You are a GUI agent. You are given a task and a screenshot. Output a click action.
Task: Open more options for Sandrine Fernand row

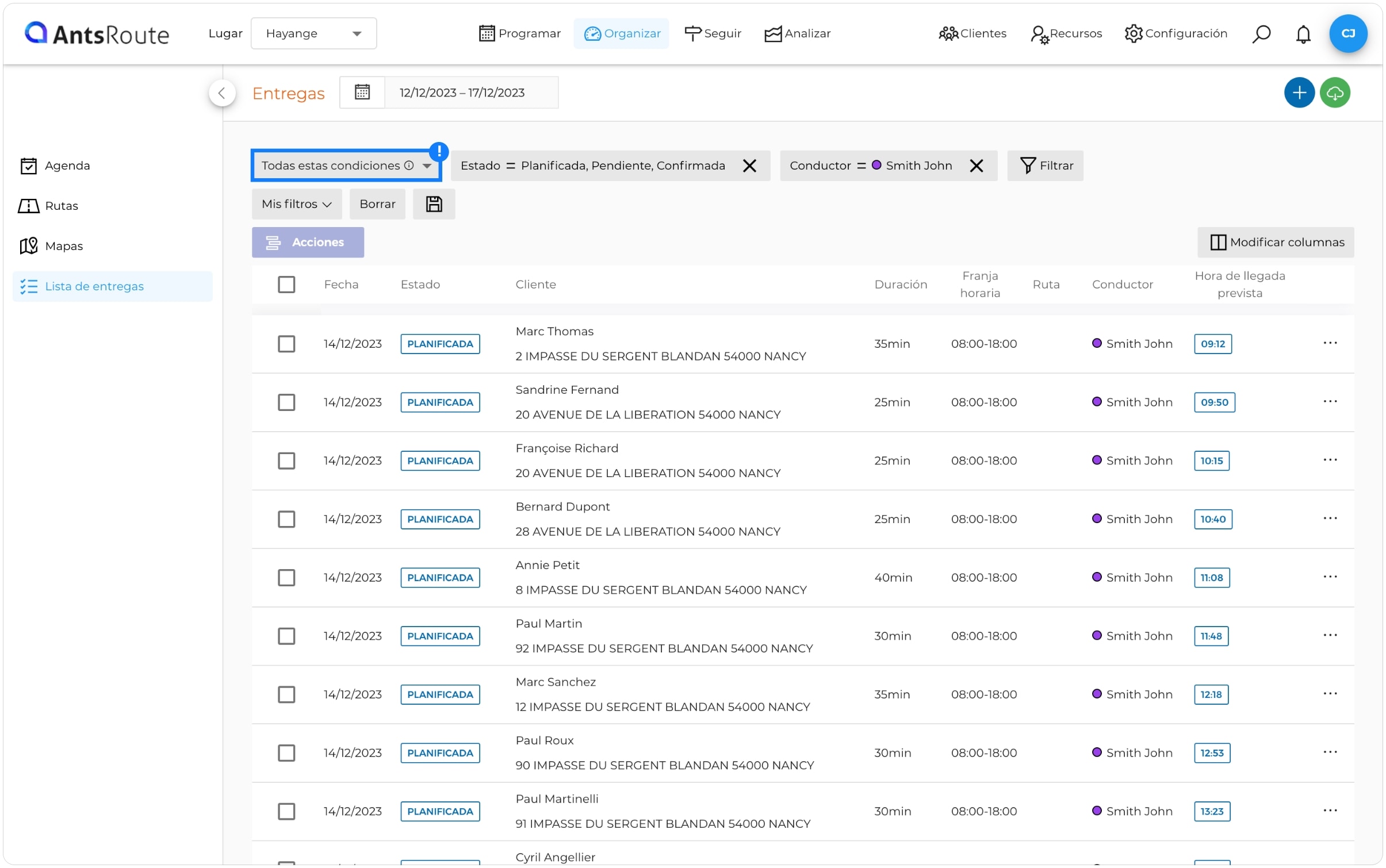point(1330,402)
